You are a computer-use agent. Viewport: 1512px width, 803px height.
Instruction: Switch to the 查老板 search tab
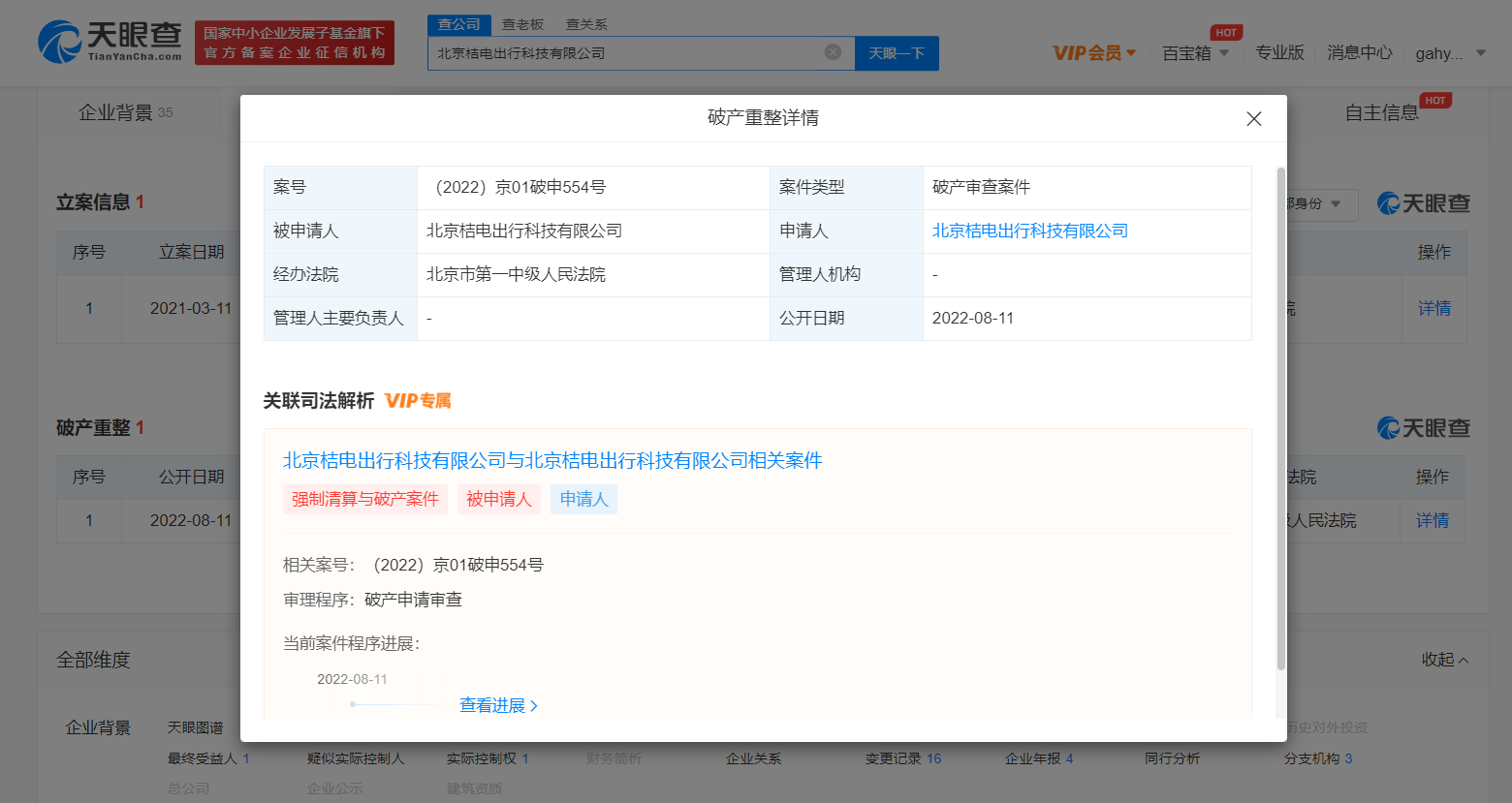point(522,24)
